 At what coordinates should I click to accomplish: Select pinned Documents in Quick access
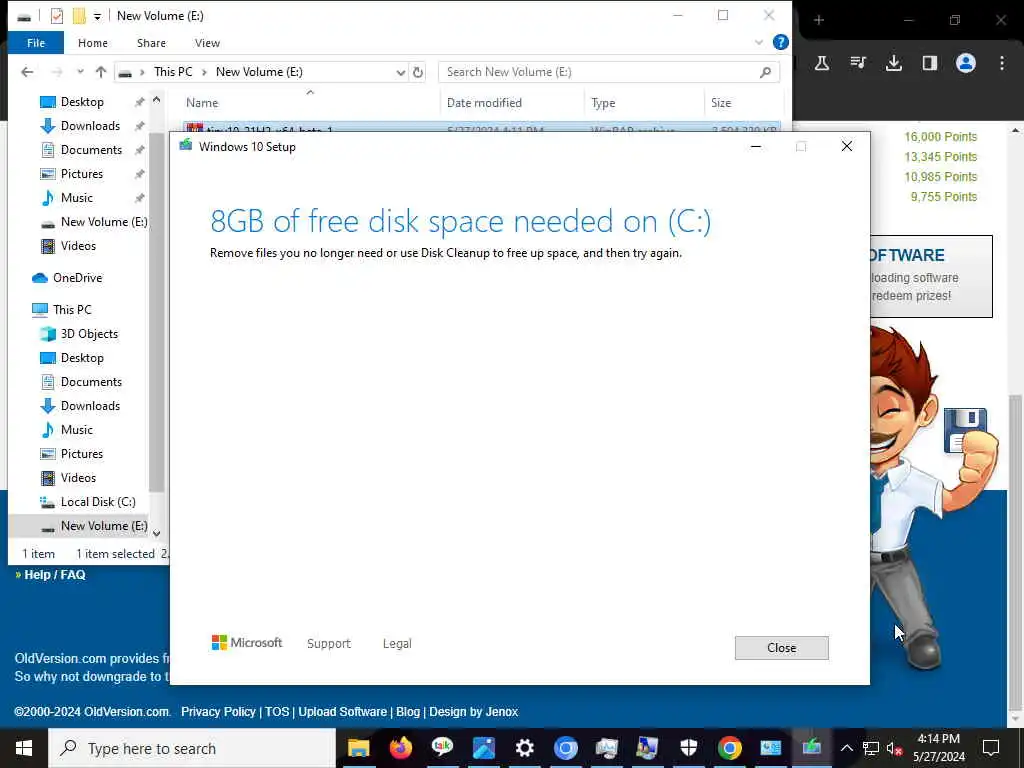[x=91, y=150]
